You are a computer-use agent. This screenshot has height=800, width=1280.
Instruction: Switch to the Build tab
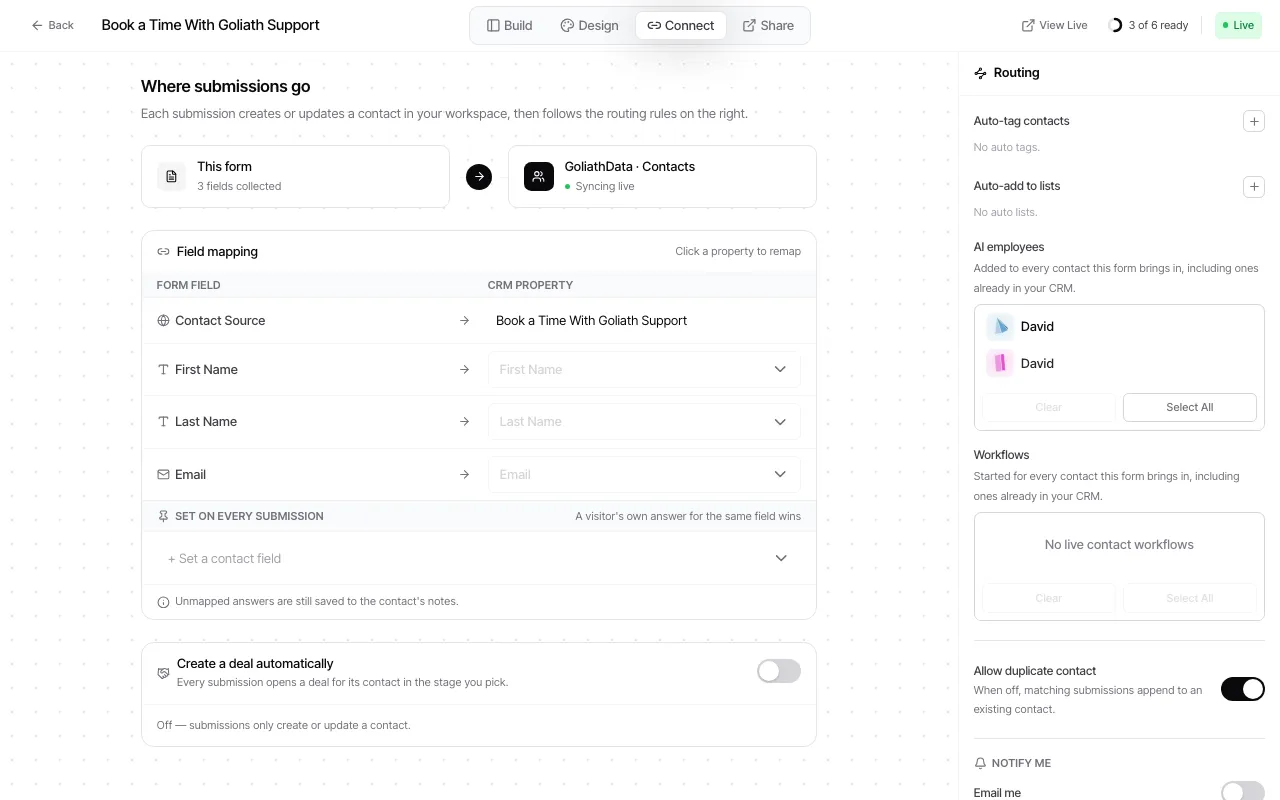click(510, 25)
